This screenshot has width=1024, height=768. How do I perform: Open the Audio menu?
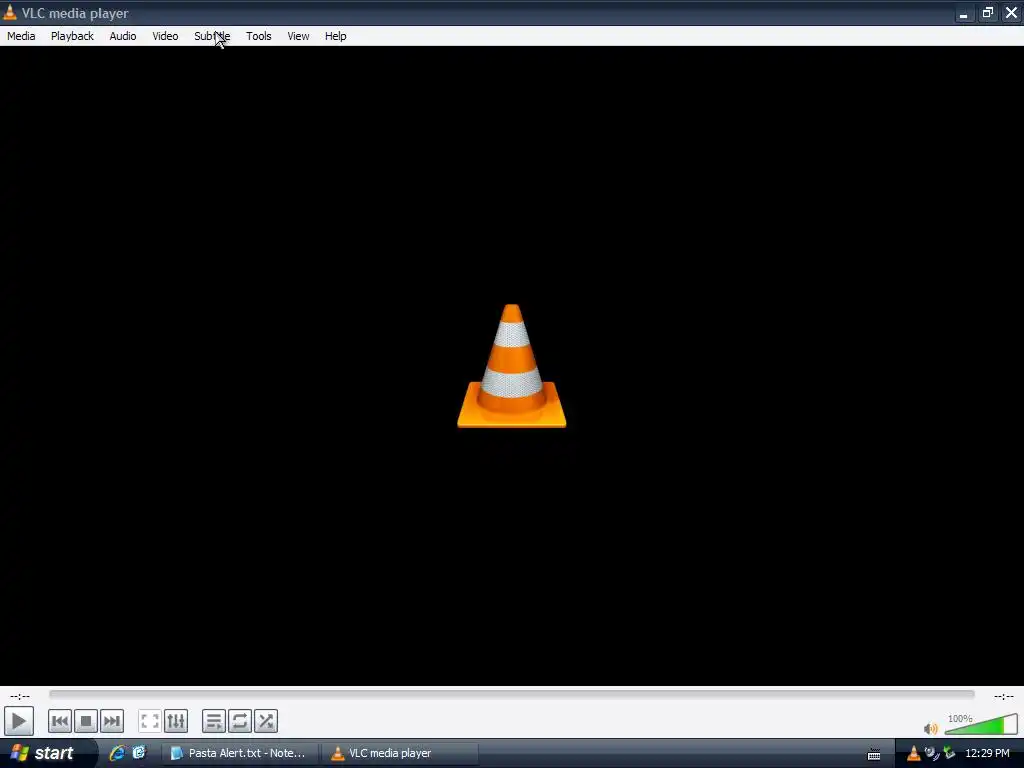(x=123, y=36)
